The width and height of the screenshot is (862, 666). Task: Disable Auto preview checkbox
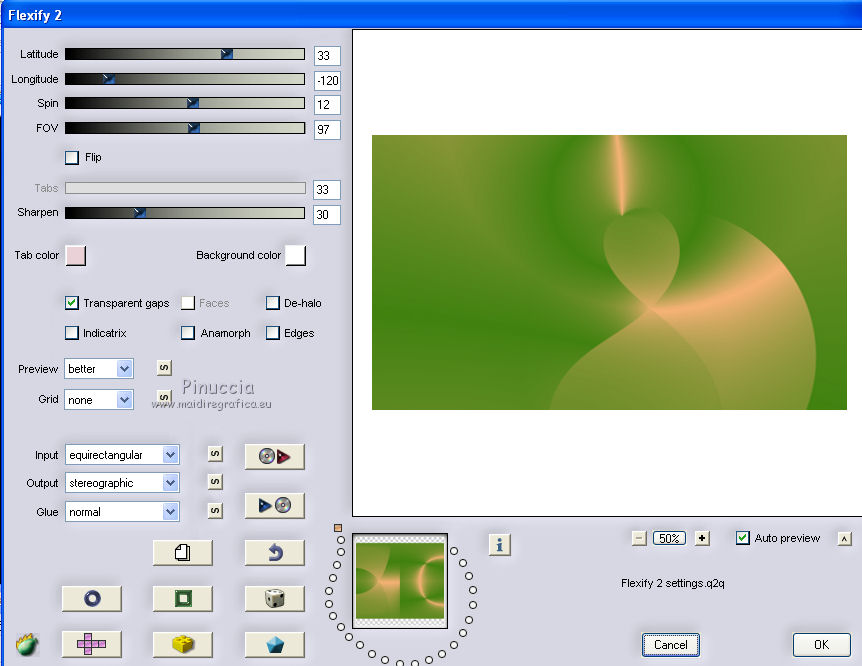(742, 538)
